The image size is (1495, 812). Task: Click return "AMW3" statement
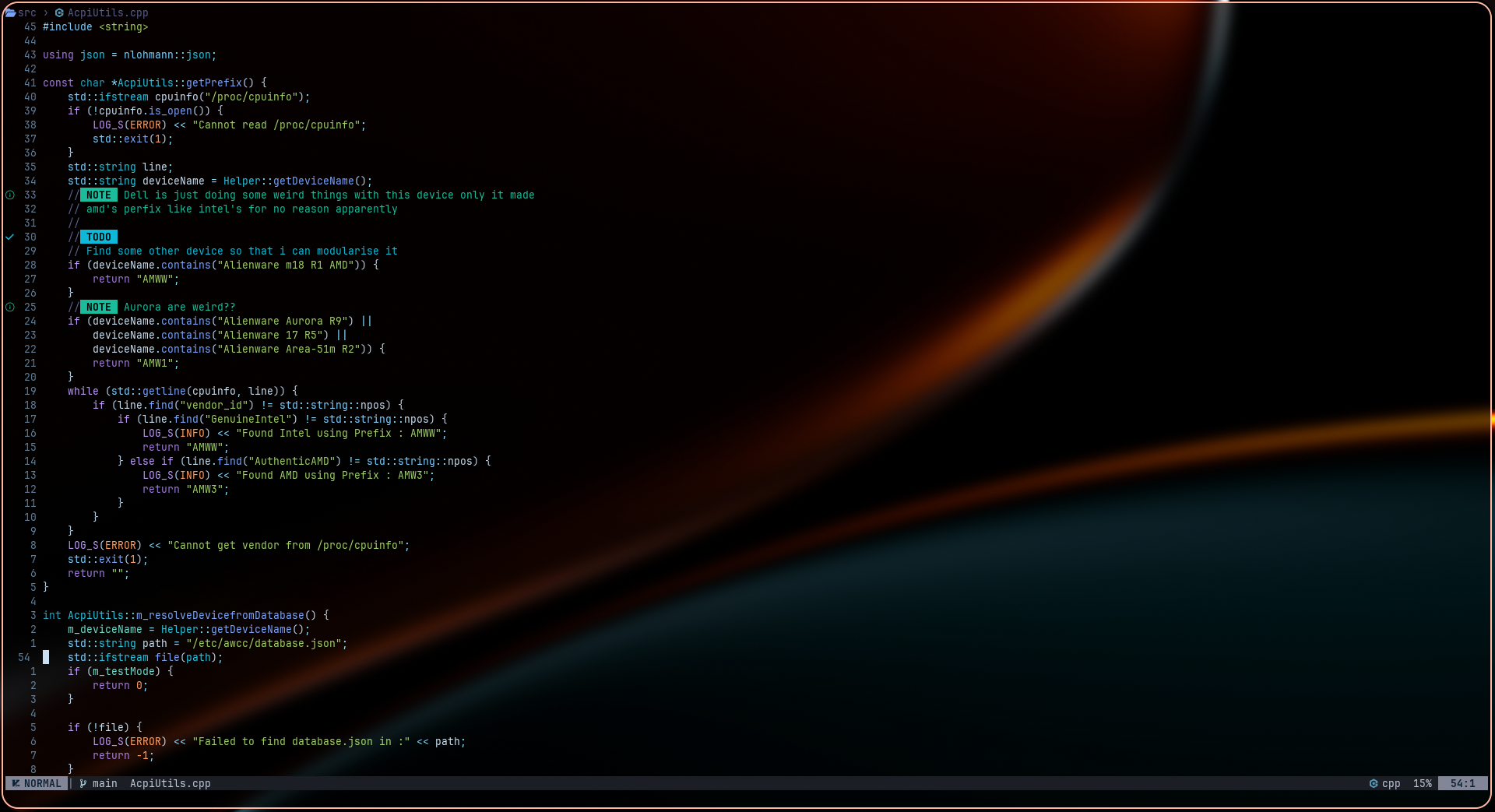pos(186,490)
